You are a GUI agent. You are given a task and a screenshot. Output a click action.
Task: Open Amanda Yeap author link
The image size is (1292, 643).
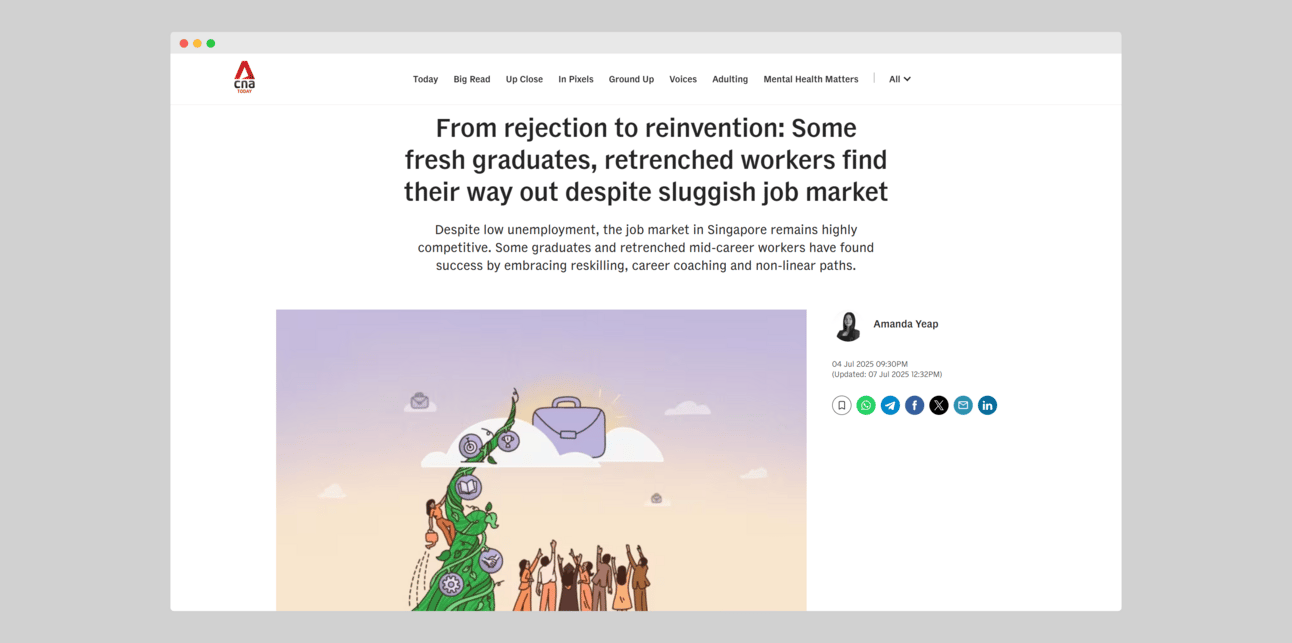[906, 324]
